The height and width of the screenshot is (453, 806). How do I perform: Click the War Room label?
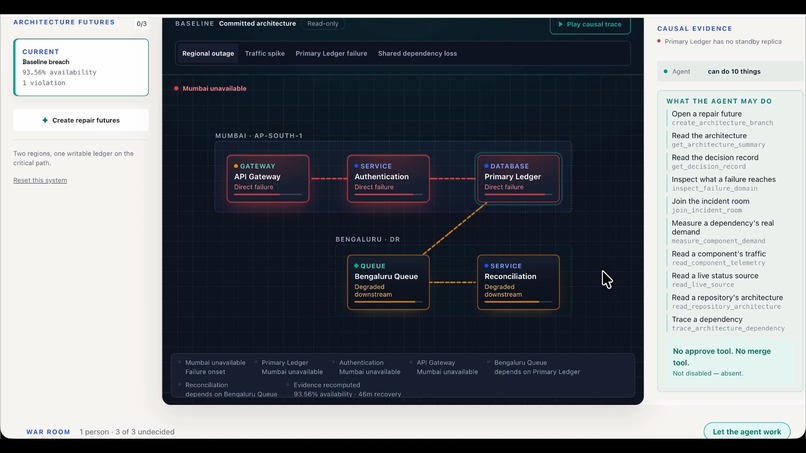(x=48, y=432)
